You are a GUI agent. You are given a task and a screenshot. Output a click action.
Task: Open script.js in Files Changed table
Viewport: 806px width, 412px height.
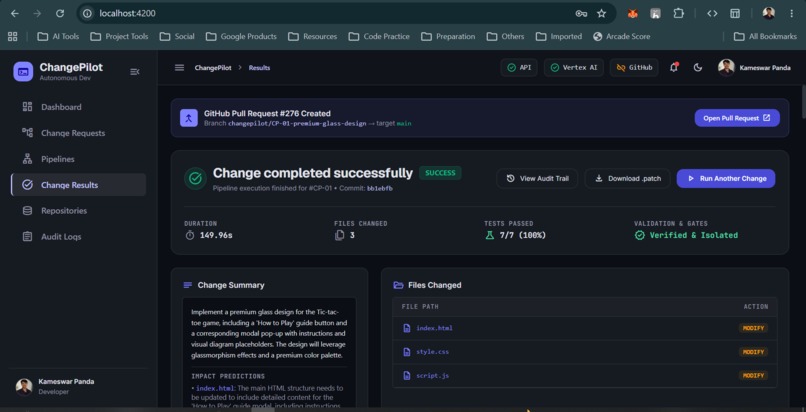[x=432, y=376]
